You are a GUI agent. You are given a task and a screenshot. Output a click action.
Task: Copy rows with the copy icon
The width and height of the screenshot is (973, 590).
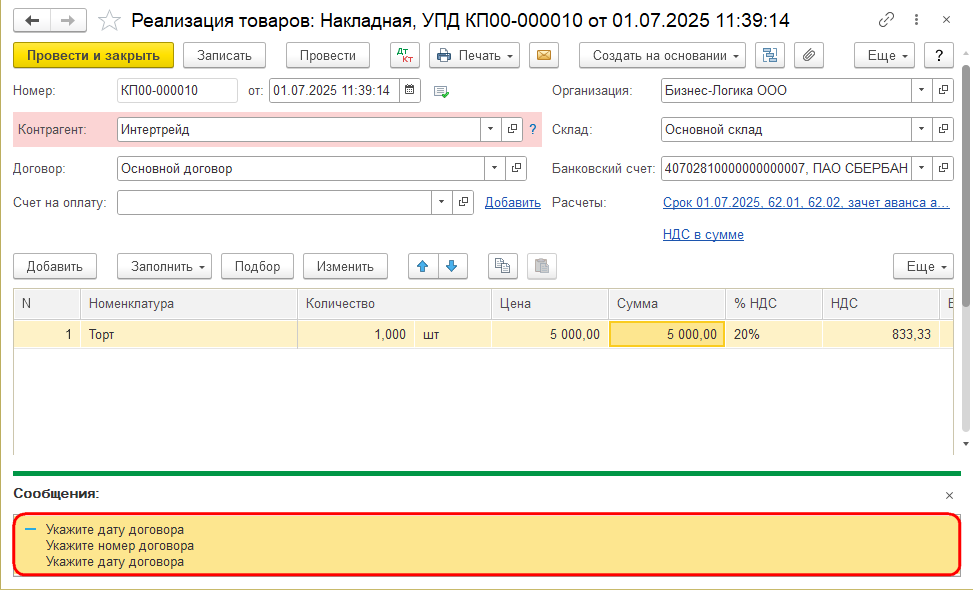click(503, 266)
